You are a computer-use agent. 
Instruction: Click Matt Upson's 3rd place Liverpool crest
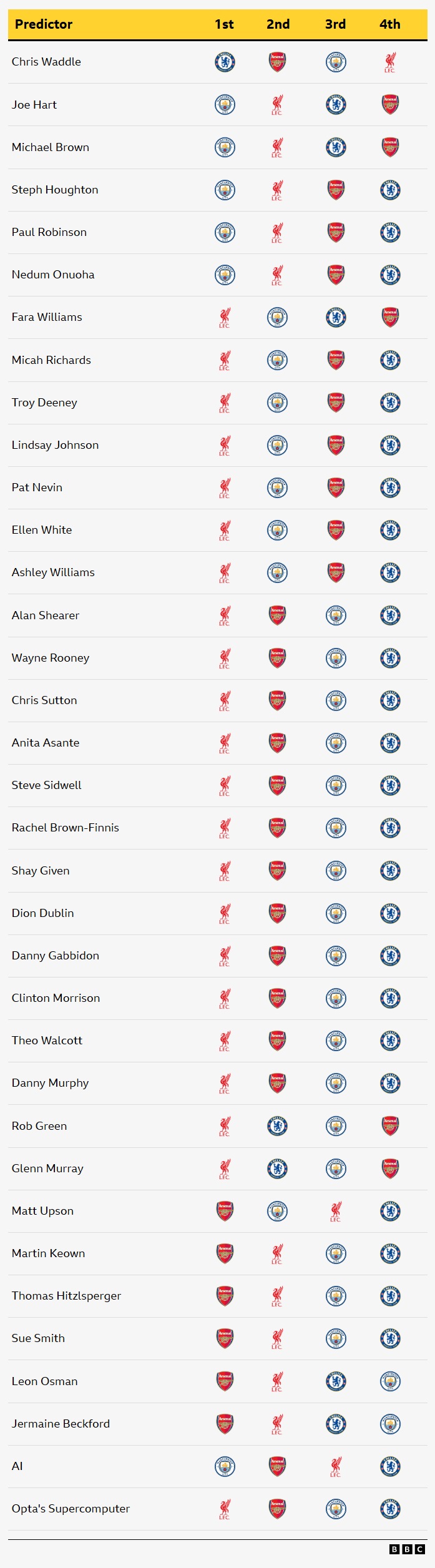[336, 1211]
